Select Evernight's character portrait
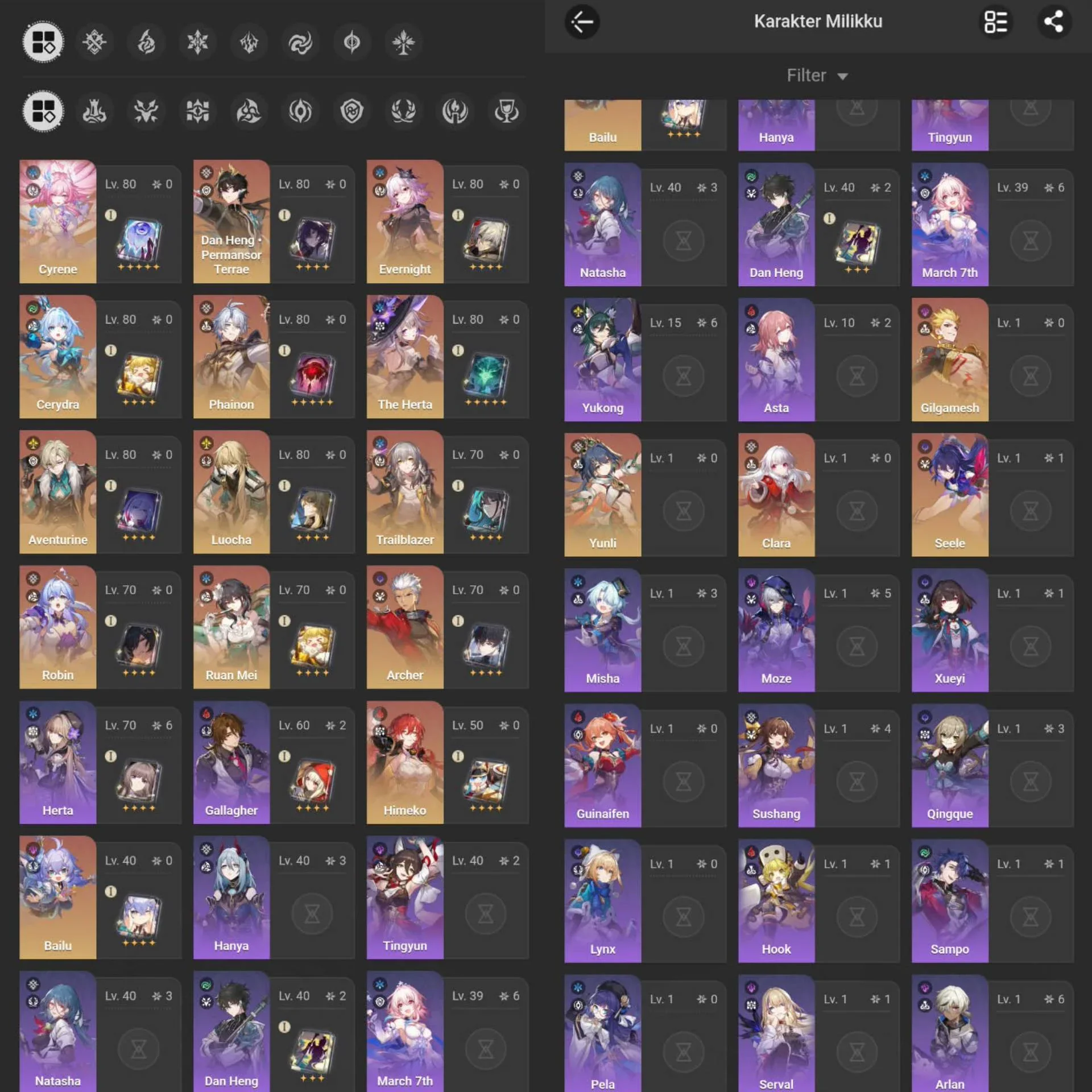The width and height of the screenshot is (1092, 1092). tap(405, 221)
